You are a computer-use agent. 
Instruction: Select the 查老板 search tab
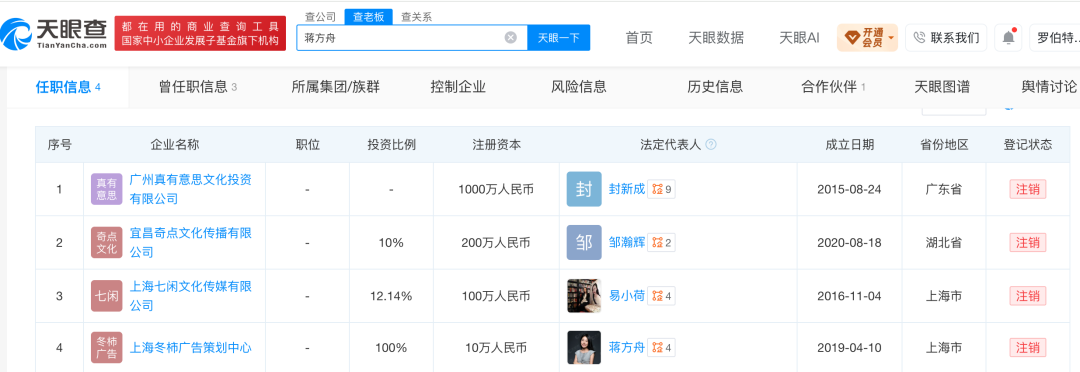point(368,17)
